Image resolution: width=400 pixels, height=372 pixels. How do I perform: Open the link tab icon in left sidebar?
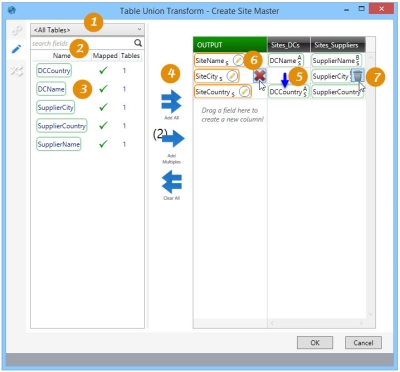(x=16, y=30)
